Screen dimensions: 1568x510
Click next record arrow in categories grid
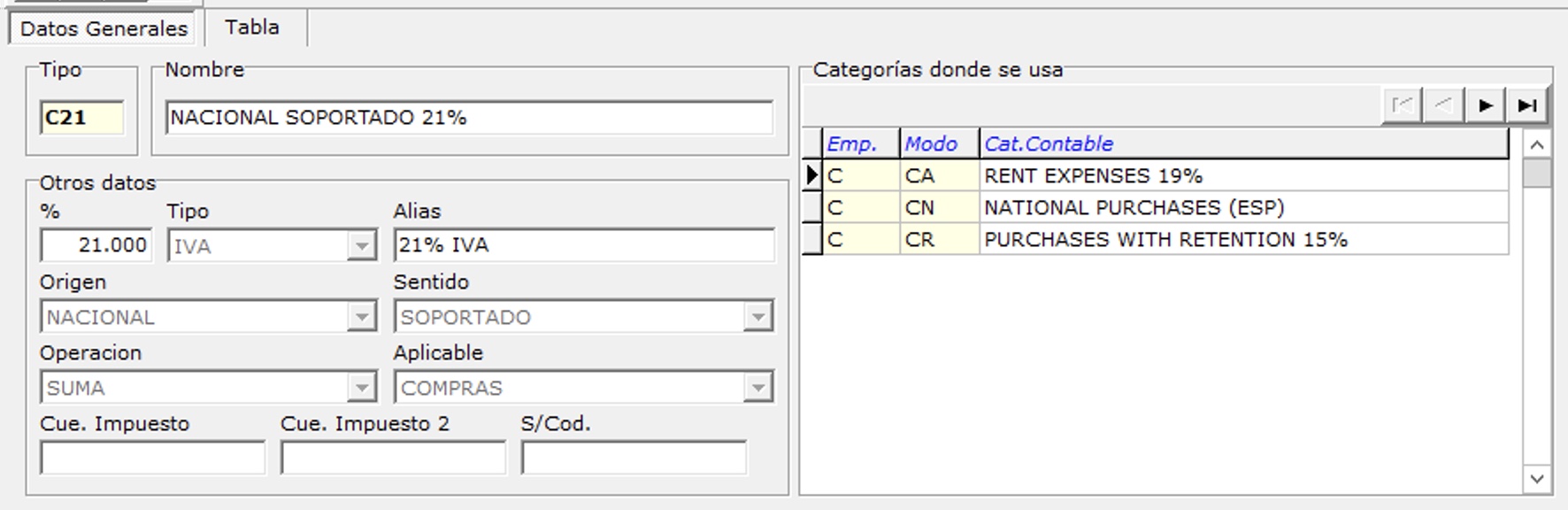pyautogui.click(x=1486, y=105)
